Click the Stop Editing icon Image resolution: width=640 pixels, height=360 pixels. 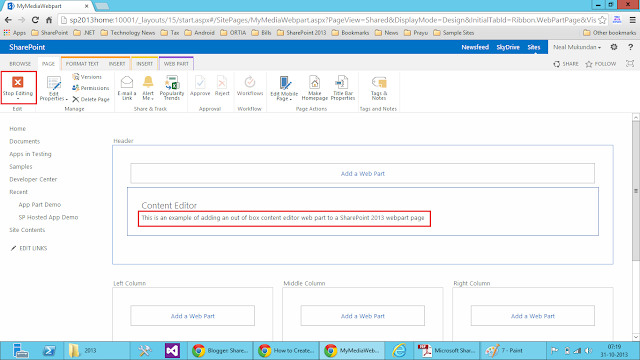[18, 82]
